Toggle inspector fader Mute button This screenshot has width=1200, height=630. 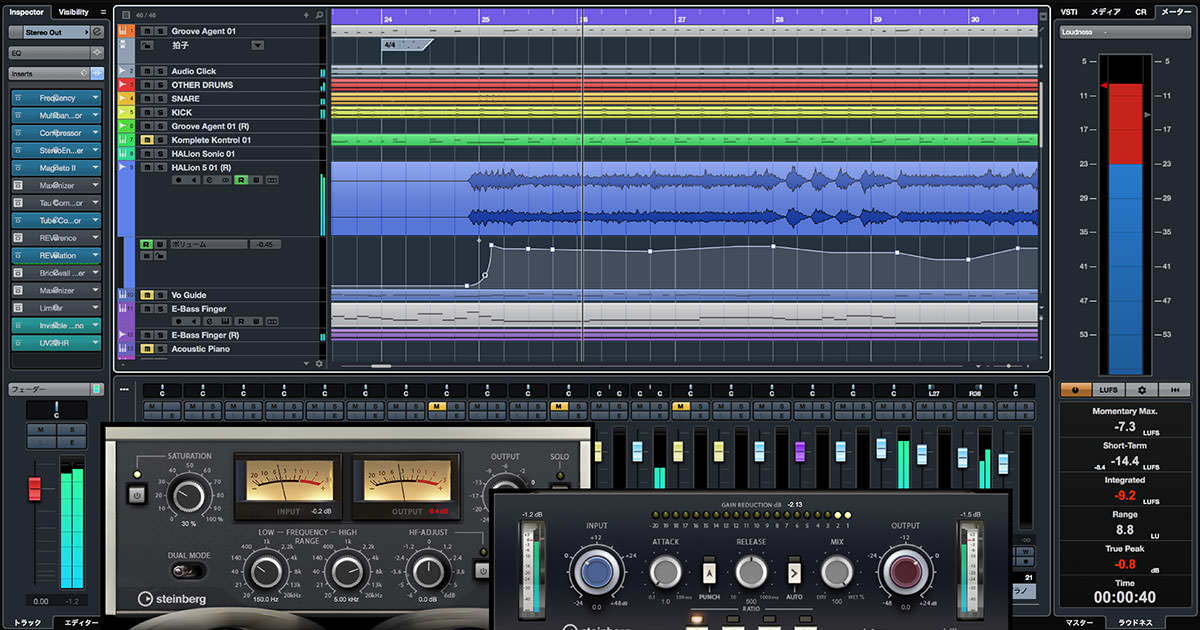pos(41,428)
